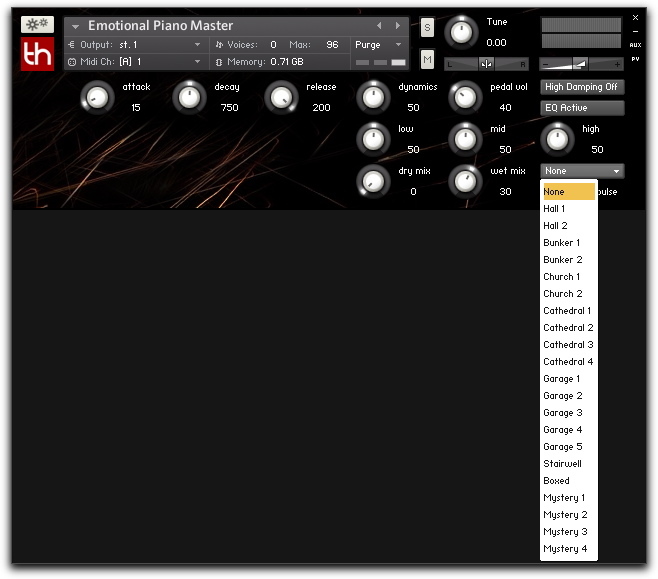
Task: Open the impulse None dropdown
Action: point(582,171)
